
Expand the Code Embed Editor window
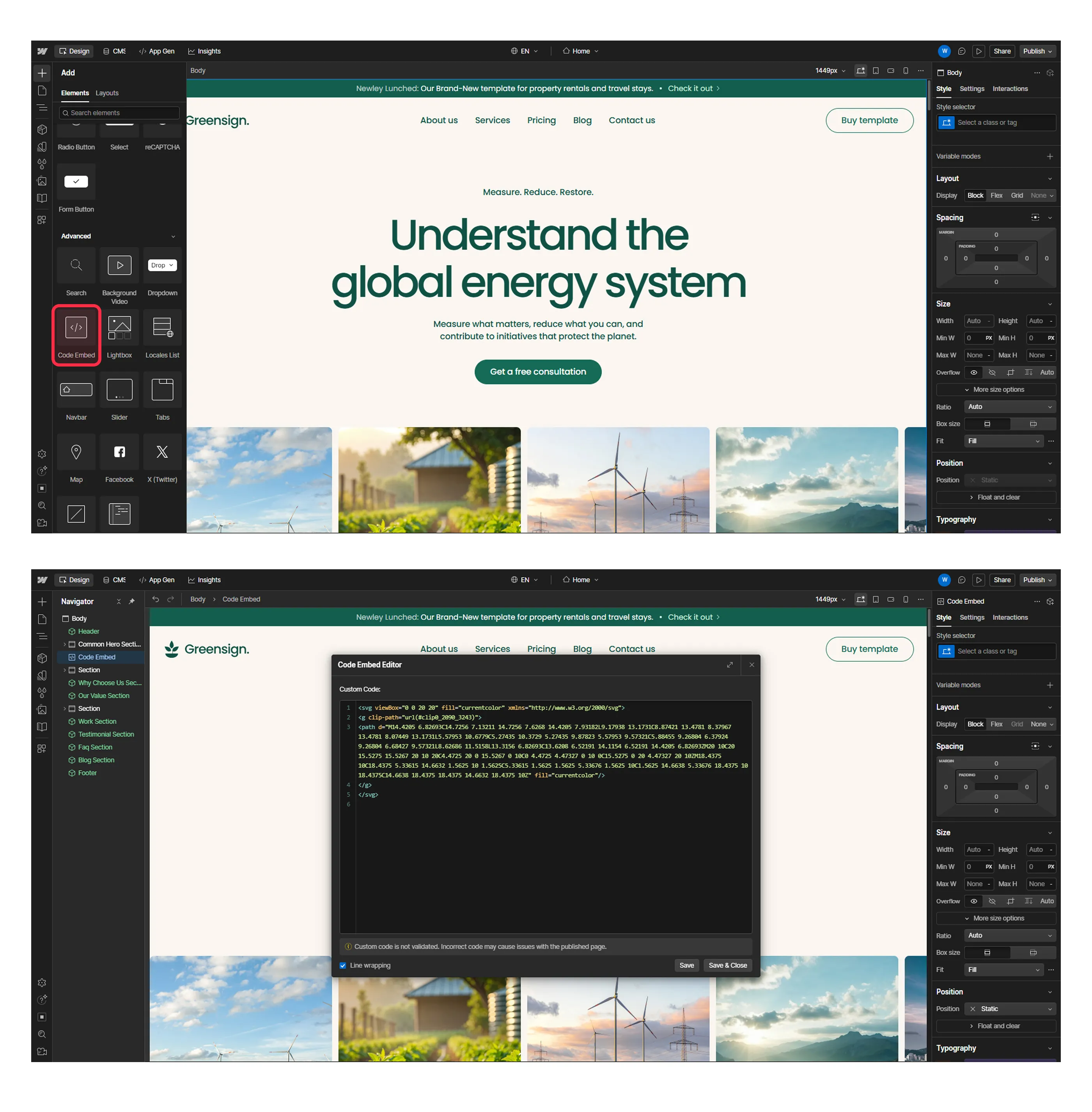point(730,665)
